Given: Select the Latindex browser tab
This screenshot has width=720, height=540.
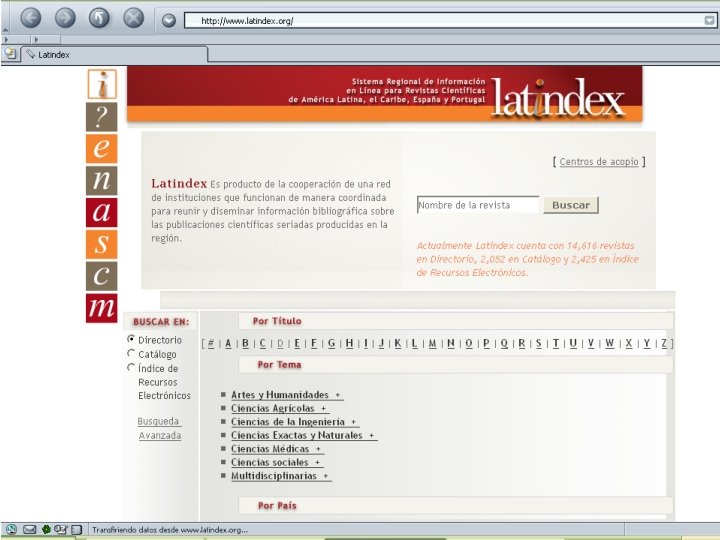Looking at the screenshot, I should click(114, 54).
